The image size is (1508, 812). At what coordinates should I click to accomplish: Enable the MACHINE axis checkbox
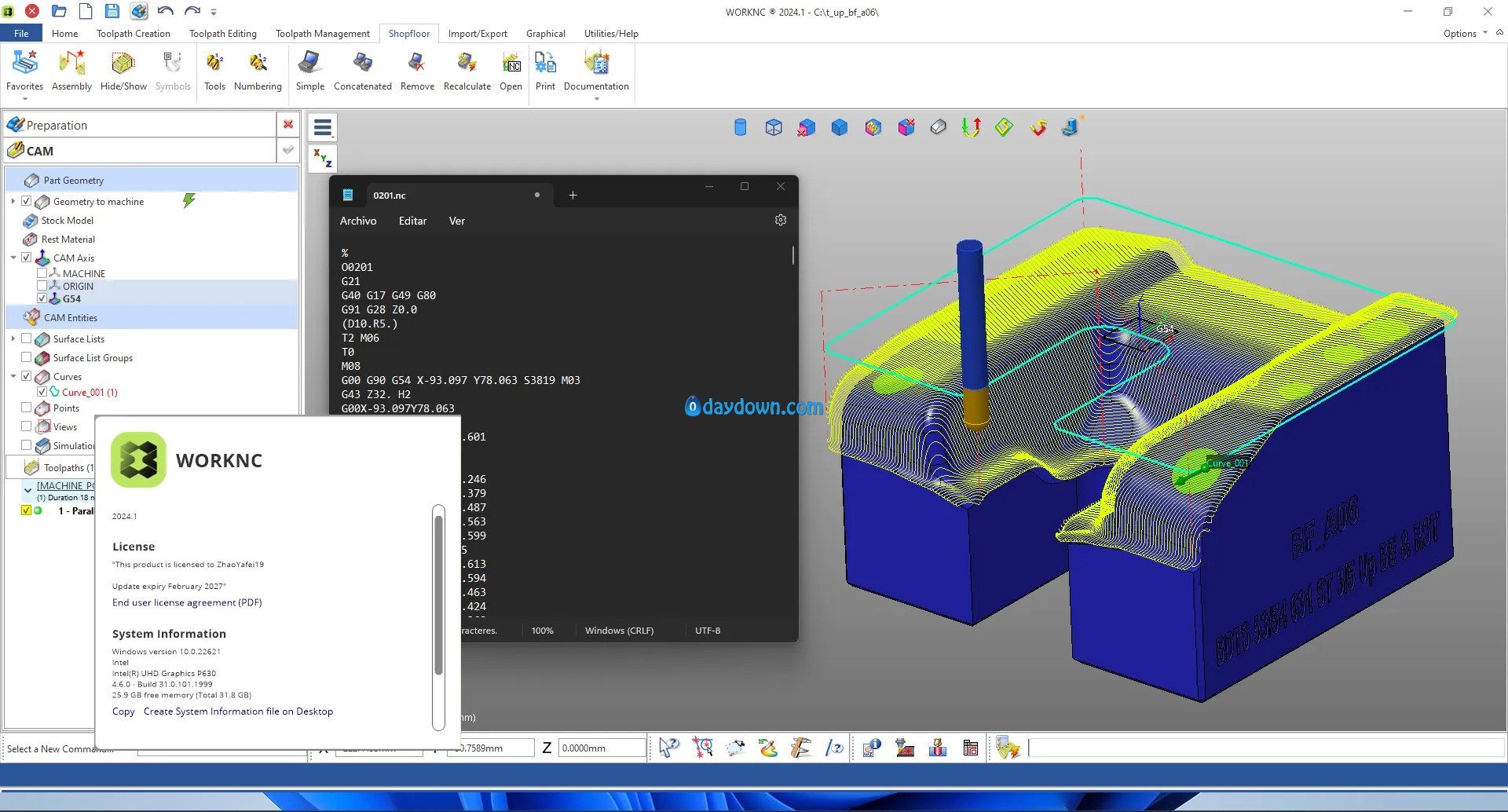pos(42,273)
